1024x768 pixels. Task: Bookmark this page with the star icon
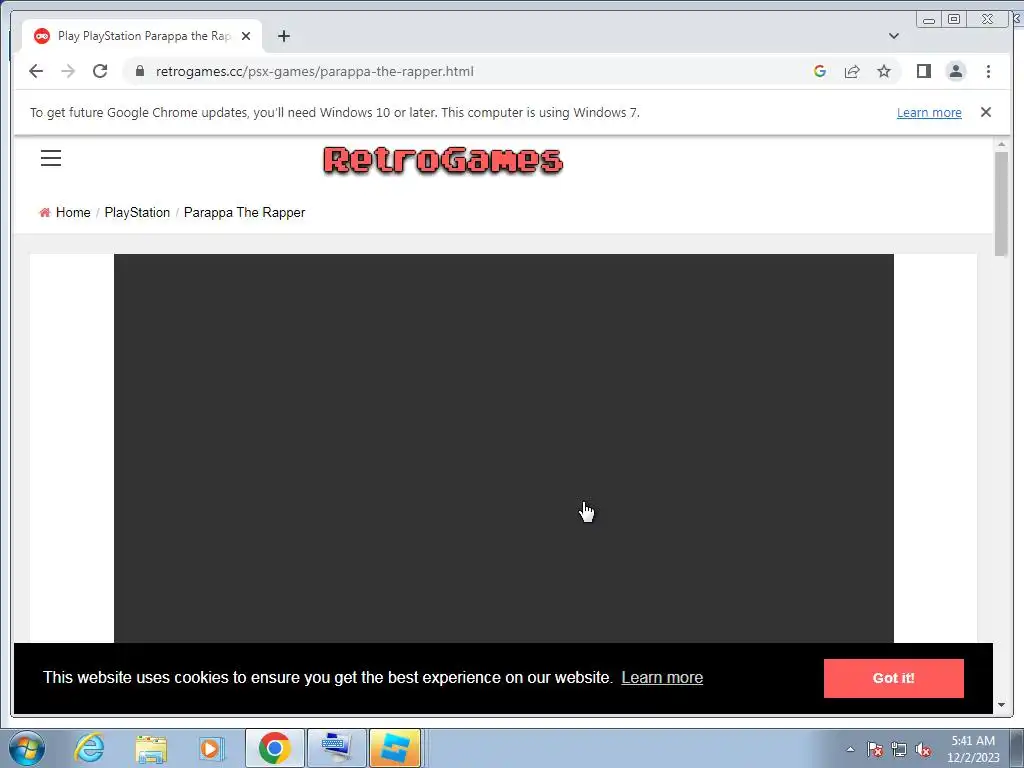point(884,71)
